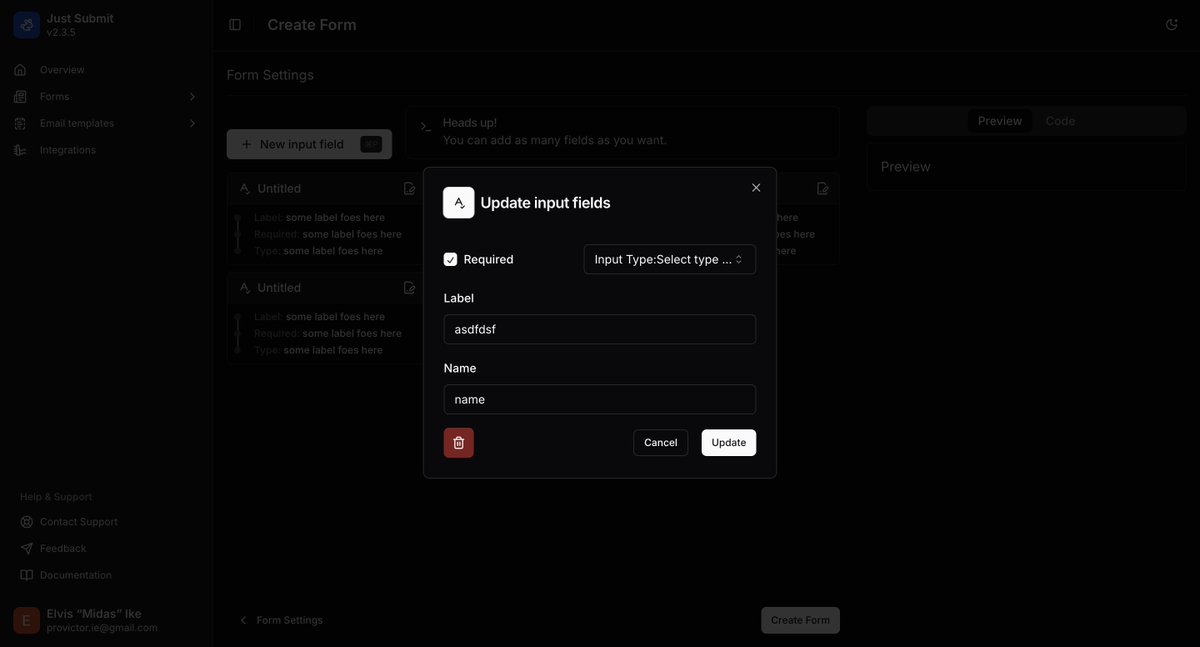Uncheck the Required checkbox
Viewport: 1200px width, 647px height.
click(x=450, y=260)
